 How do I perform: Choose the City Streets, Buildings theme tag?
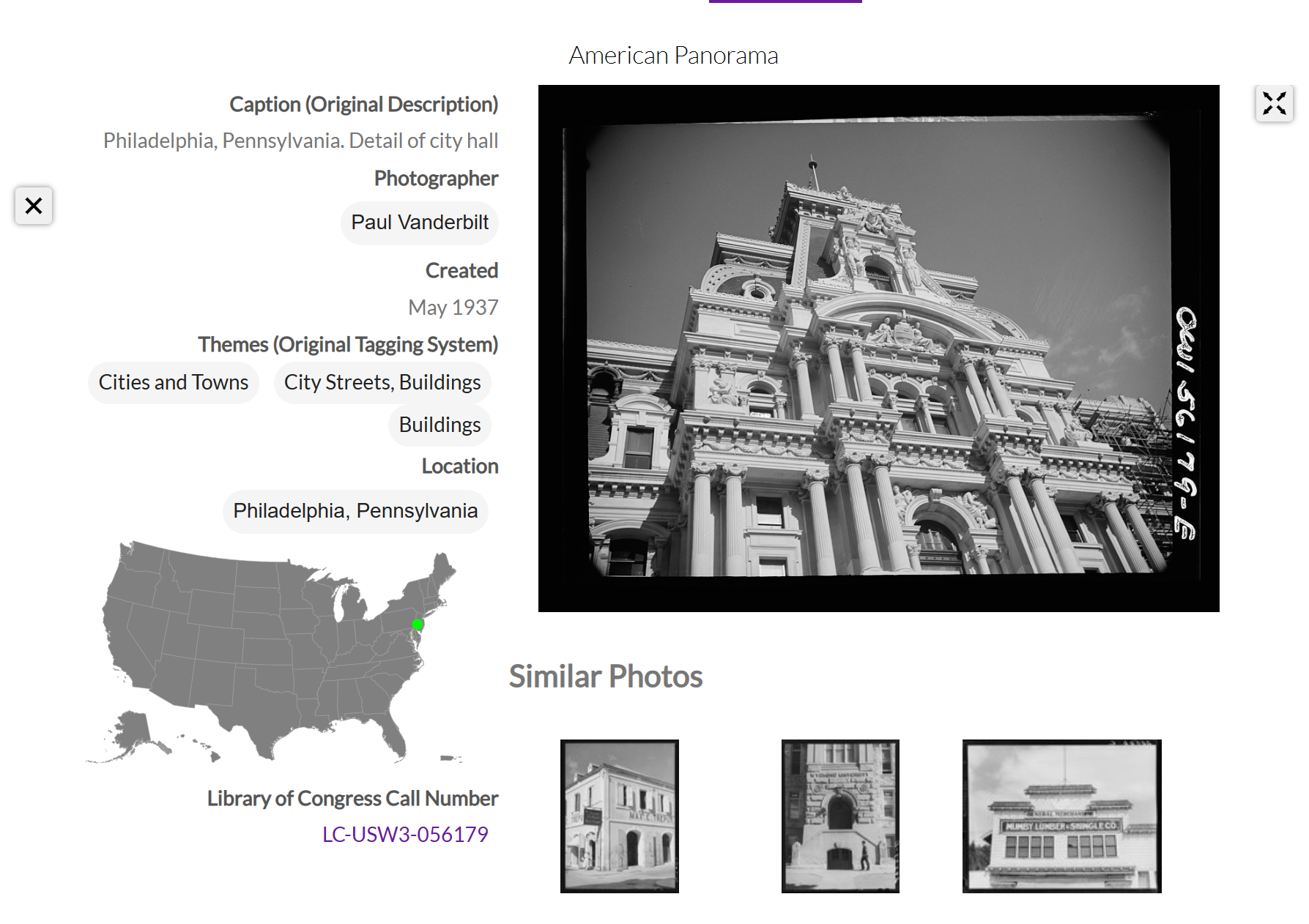tap(382, 383)
